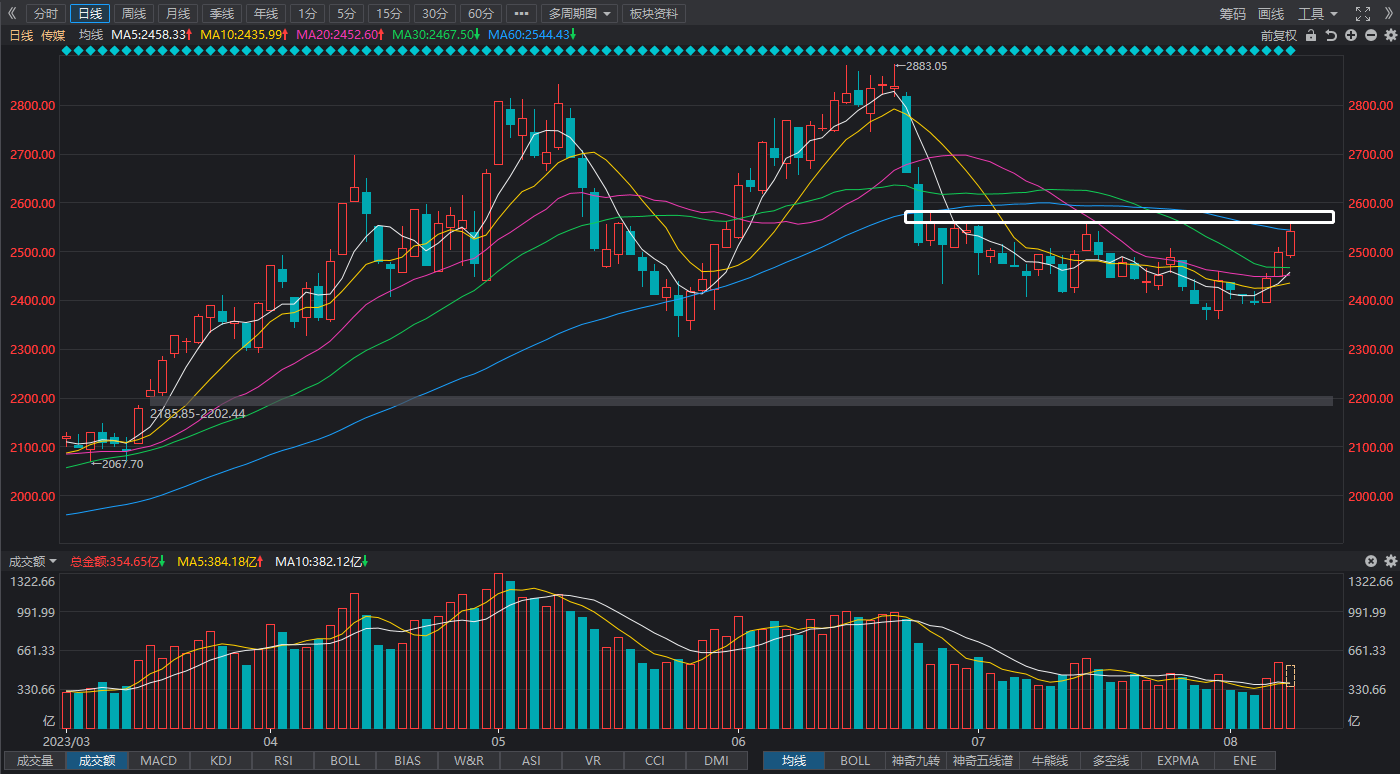Image resolution: width=1400 pixels, height=774 pixels.
Task: Select 日线 daily period
Action: 90,14
